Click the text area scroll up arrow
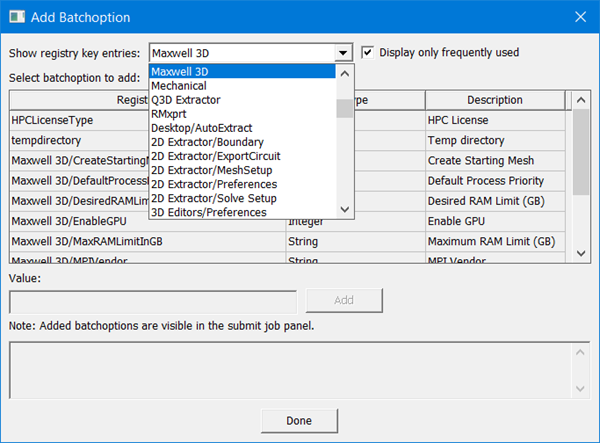Screen dimensions: 600x443 coord(580,352)
